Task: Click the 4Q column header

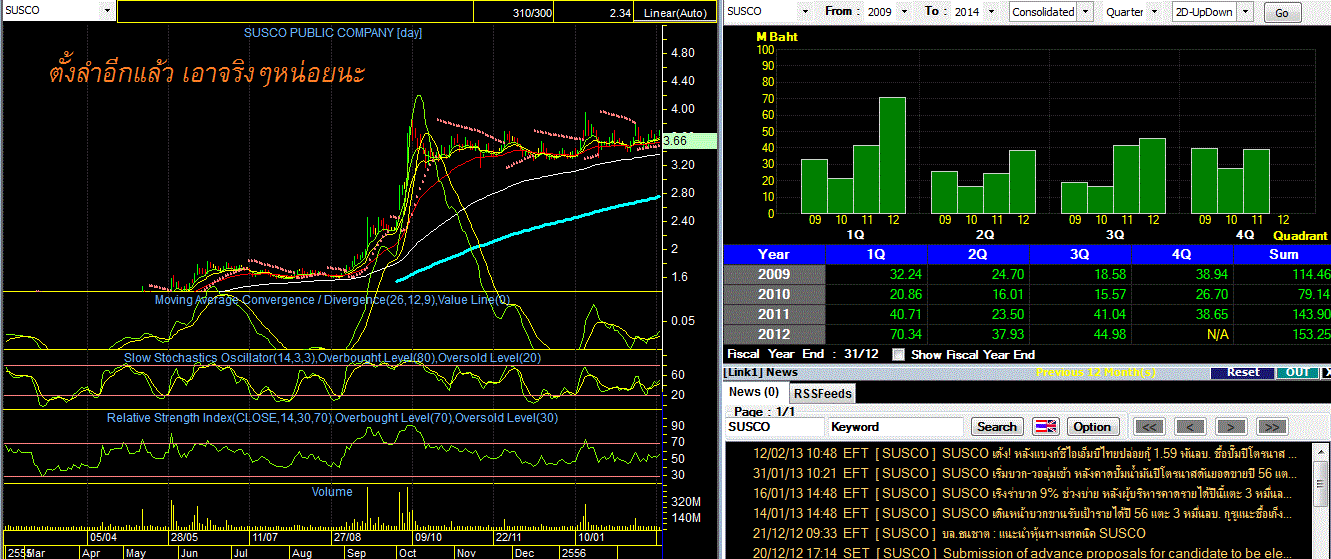Action: tap(1183, 254)
